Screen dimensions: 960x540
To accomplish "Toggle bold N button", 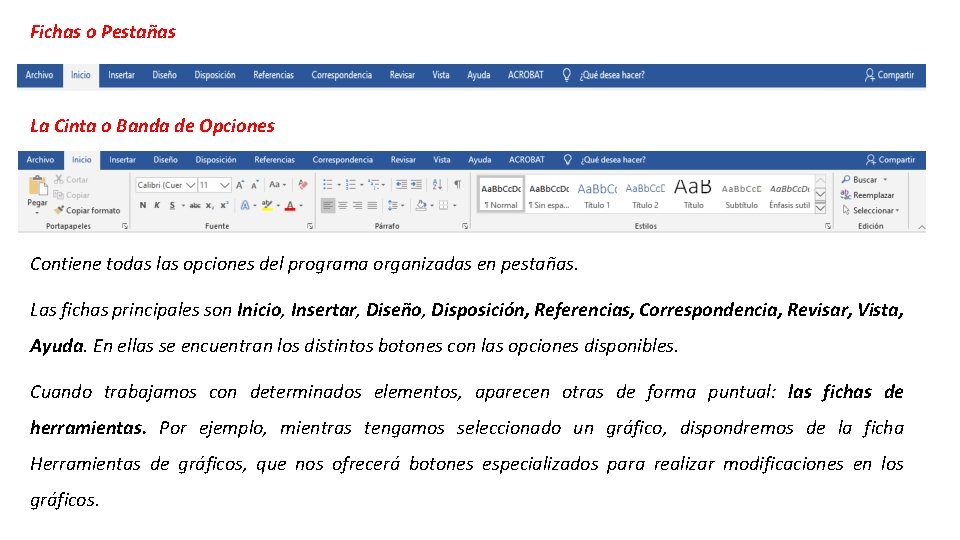I will pos(143,205).
